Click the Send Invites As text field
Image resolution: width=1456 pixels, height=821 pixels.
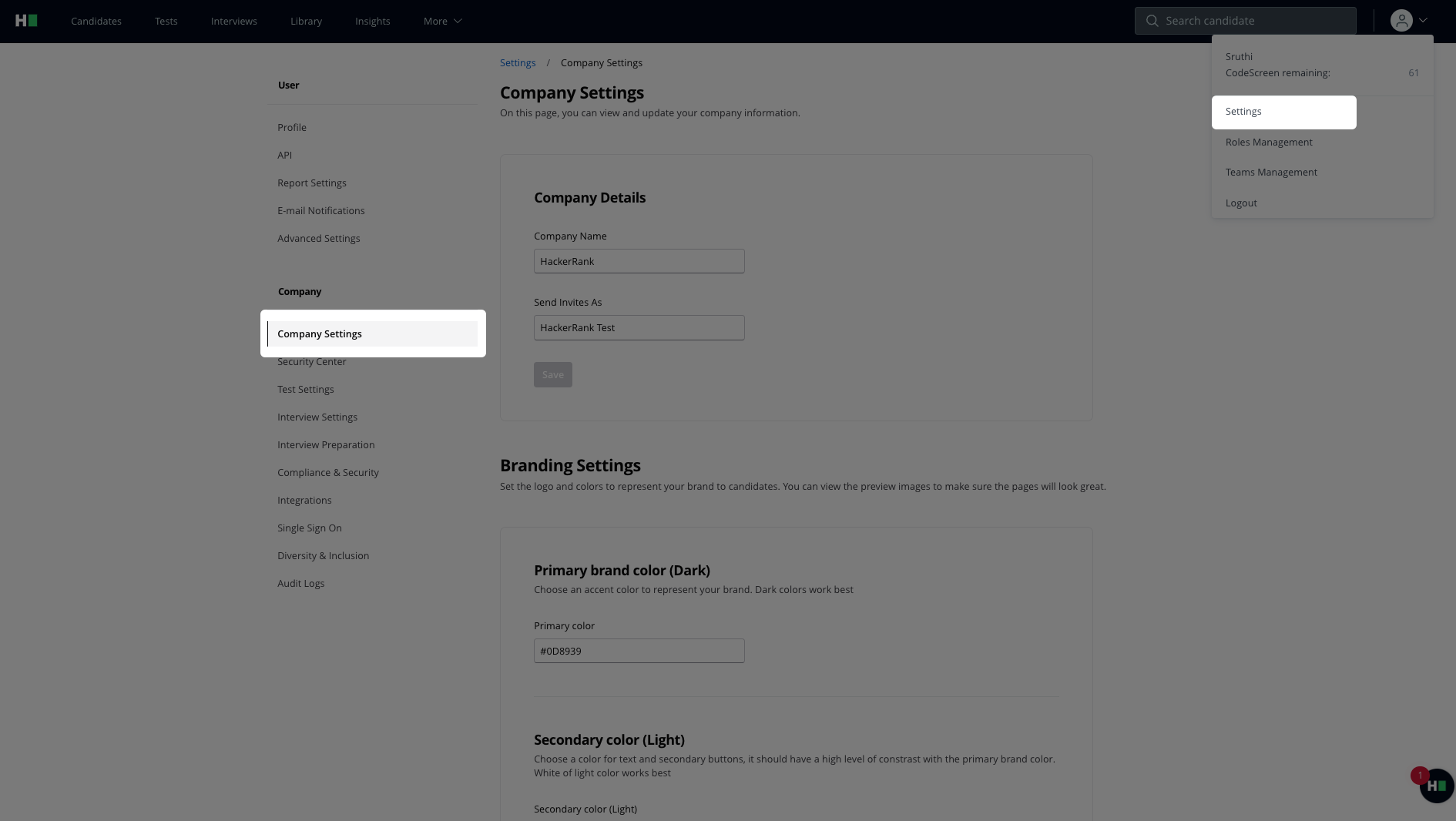(x=639, y=327)
